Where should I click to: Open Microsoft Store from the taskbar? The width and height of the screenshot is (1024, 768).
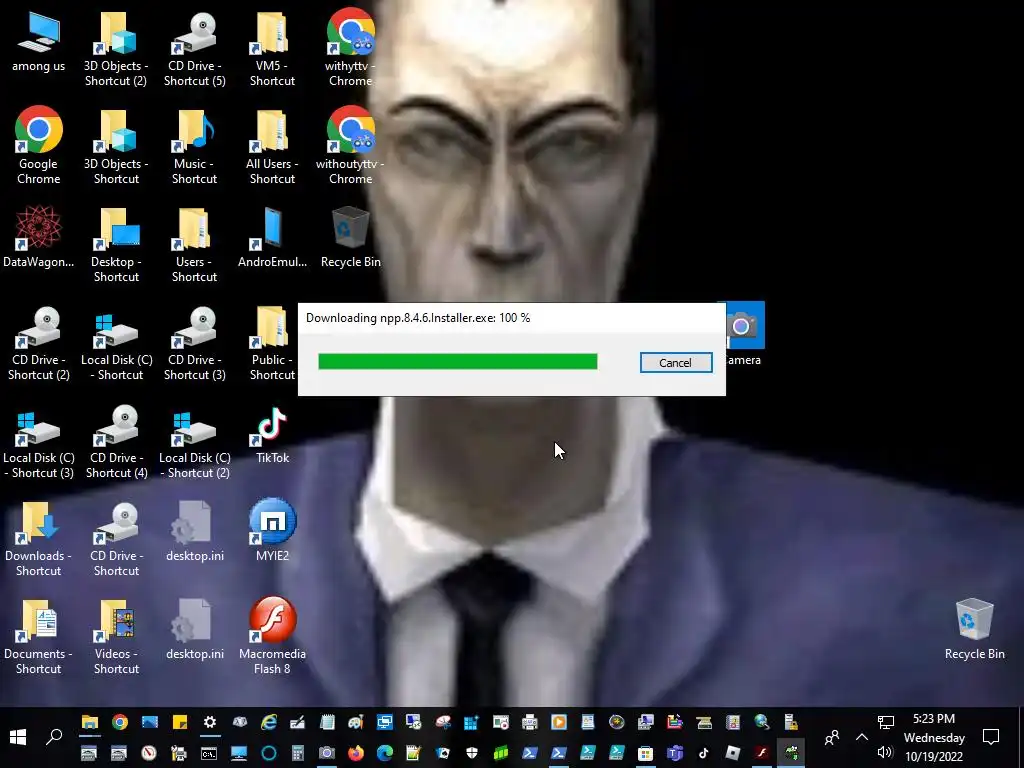(645, 753)
